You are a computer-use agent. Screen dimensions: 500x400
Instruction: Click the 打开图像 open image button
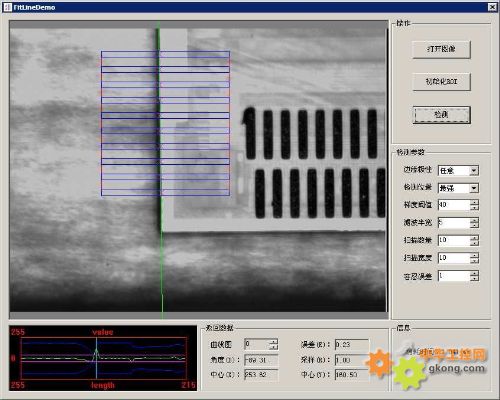[x=441, y=49]
